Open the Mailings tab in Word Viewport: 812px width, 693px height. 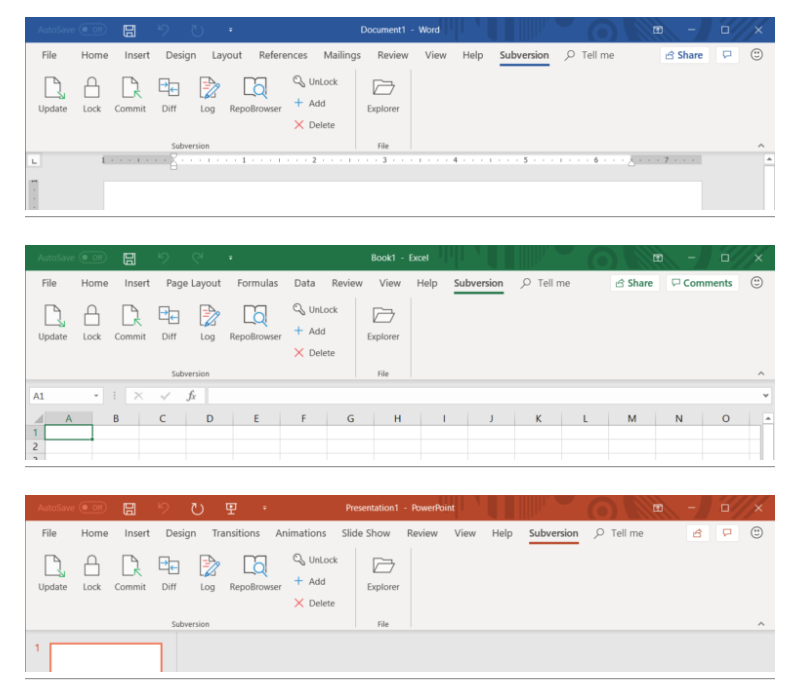[342, 55]
